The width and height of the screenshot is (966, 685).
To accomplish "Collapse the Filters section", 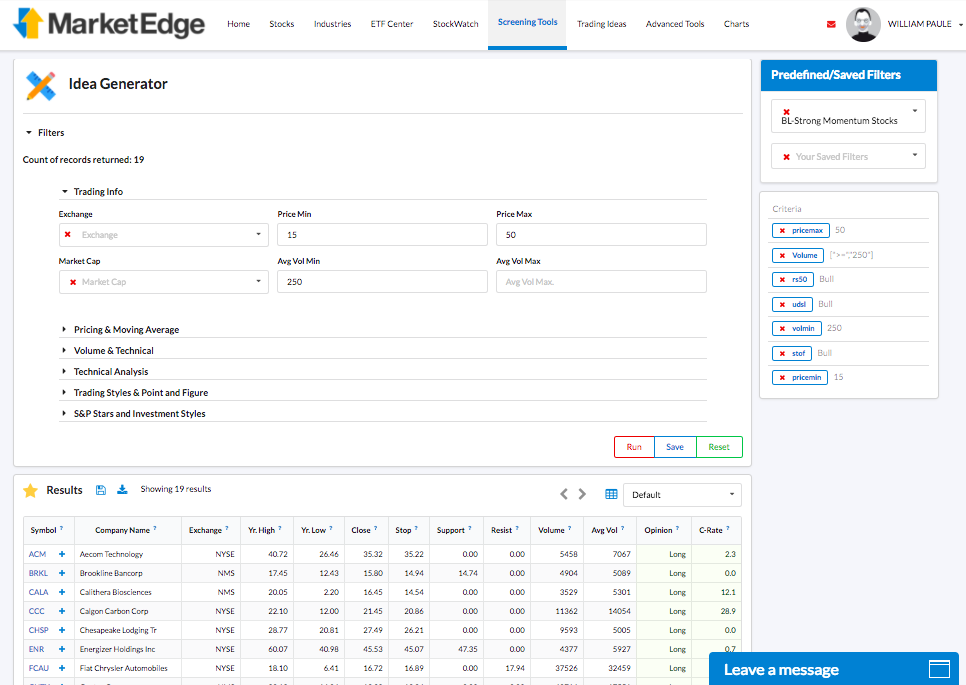I will point(44,132).
